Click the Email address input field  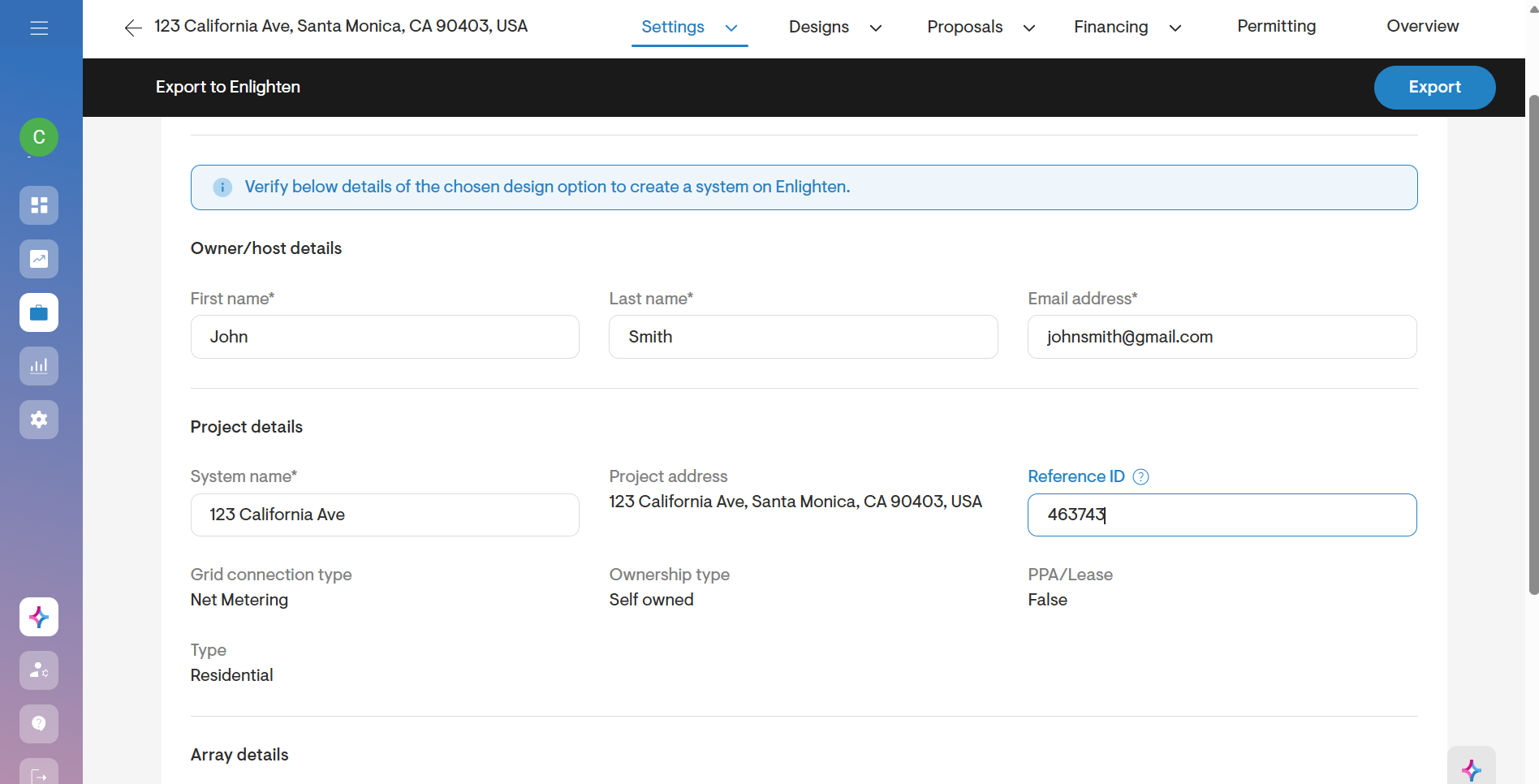[x=1222, y=337]
